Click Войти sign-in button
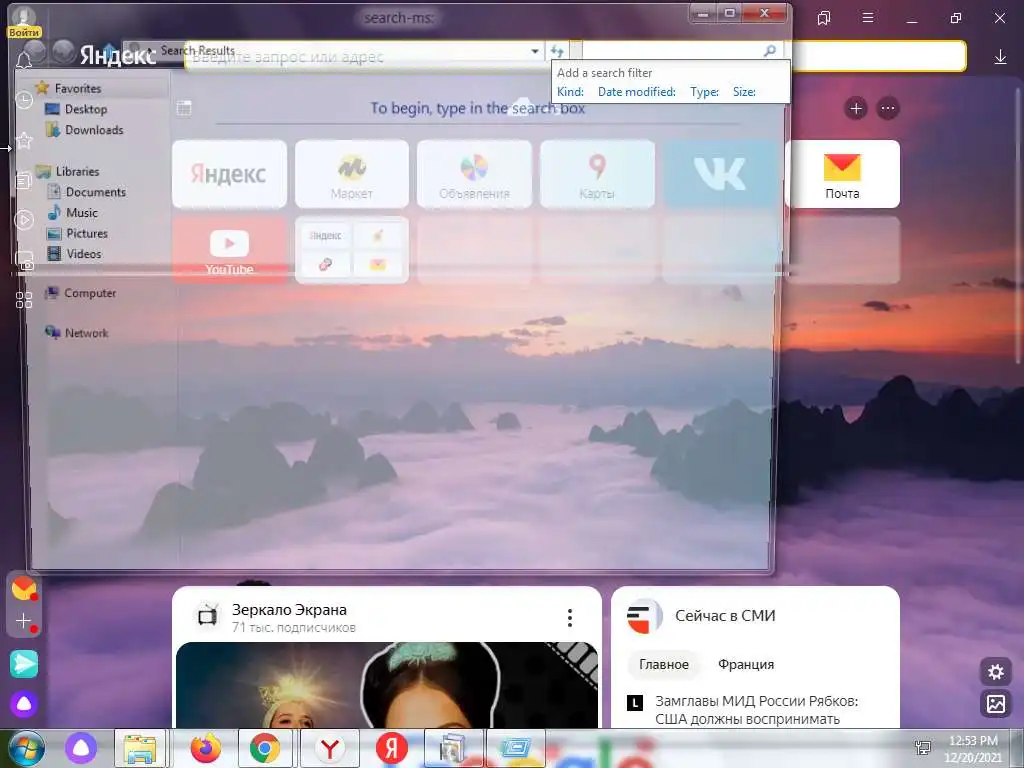Screen dimensions: 1024x768 tap(24, 32)
